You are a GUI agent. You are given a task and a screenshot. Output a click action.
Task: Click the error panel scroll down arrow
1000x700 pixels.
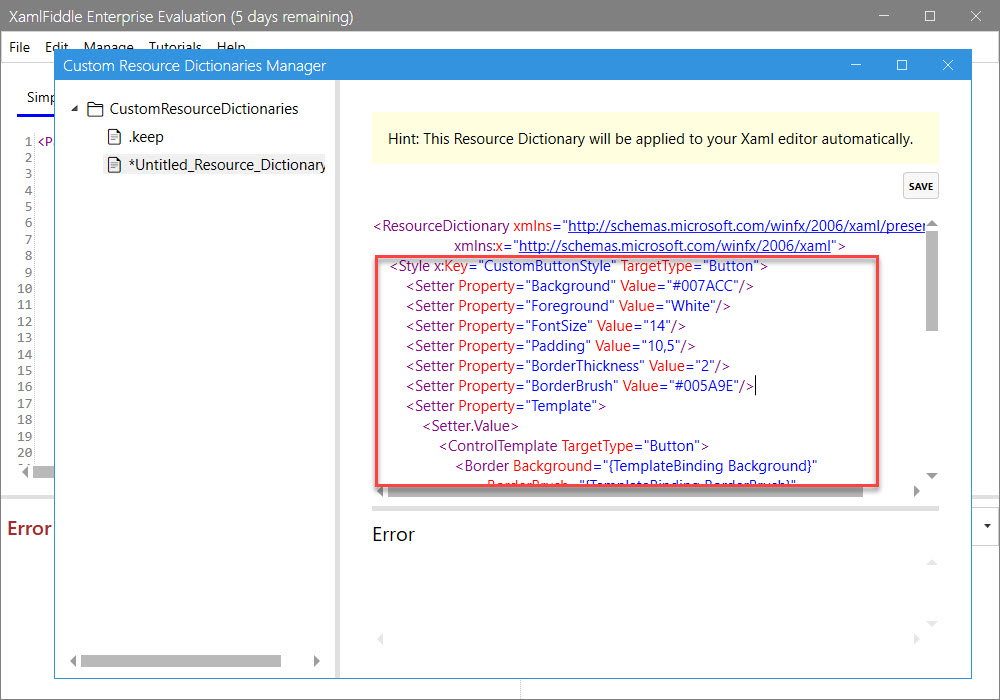tap(932, 623)
